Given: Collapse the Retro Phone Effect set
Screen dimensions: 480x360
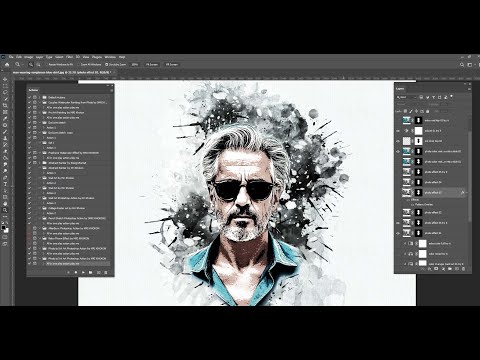Looking at the screenshot, I should tap(40, 238).
